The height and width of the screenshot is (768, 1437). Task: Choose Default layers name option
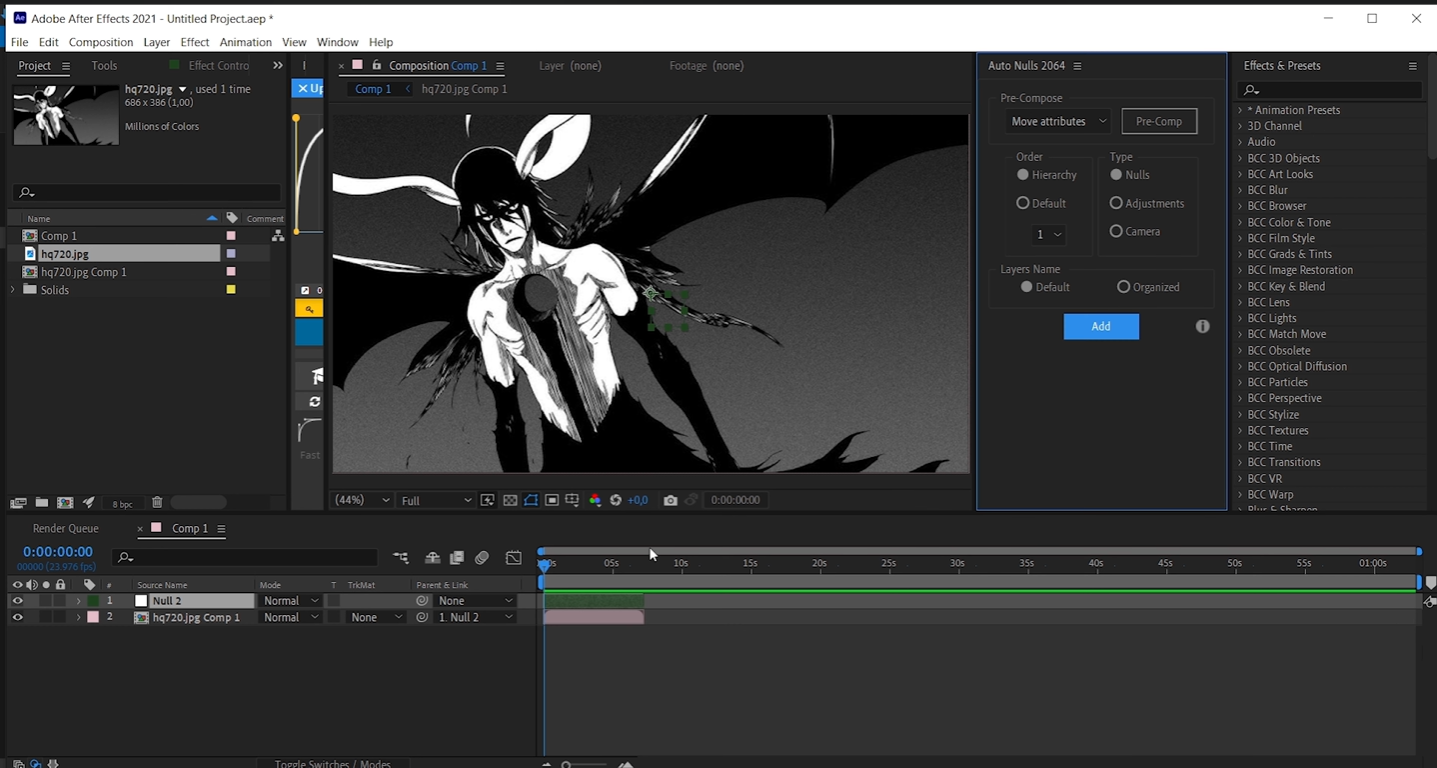[1027, 287]
